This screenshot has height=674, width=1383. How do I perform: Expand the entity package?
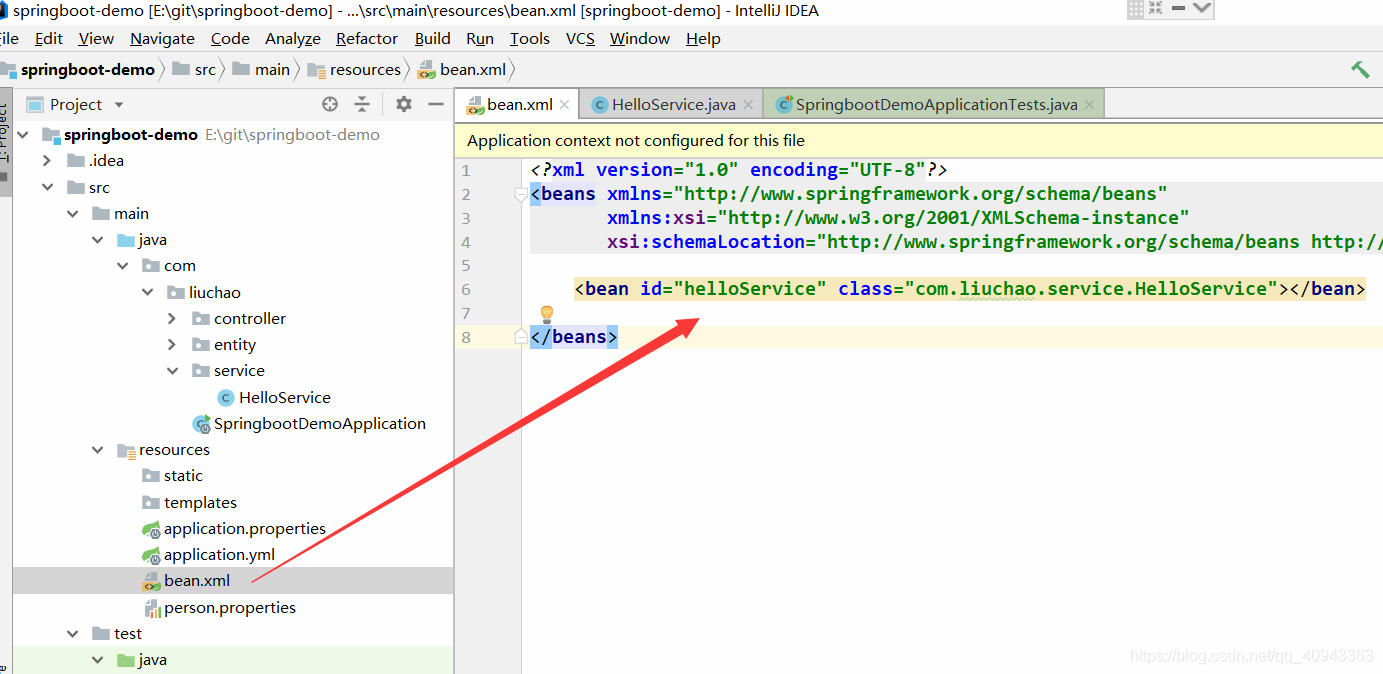[x=172, y=344]
